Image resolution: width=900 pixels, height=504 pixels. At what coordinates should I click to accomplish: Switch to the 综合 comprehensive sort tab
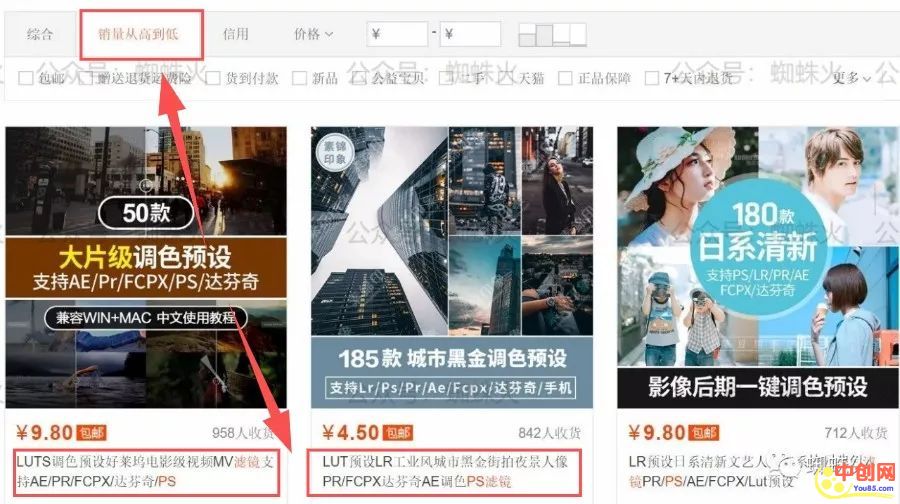[x=40, y=34]
